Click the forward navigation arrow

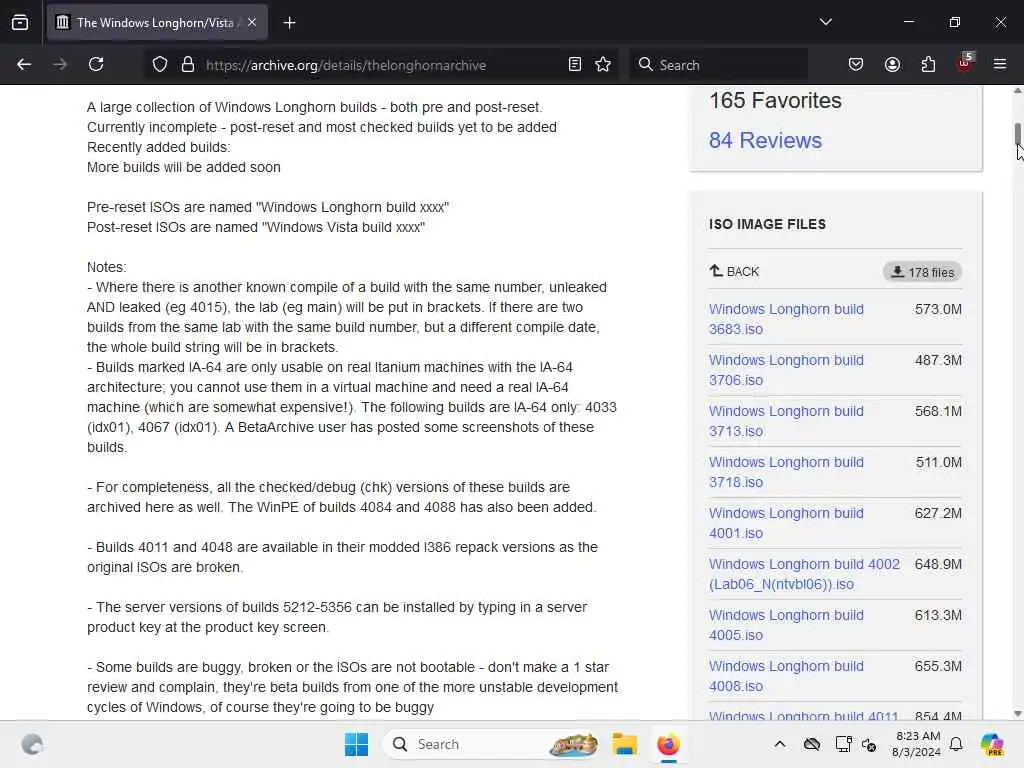point(60,64)
